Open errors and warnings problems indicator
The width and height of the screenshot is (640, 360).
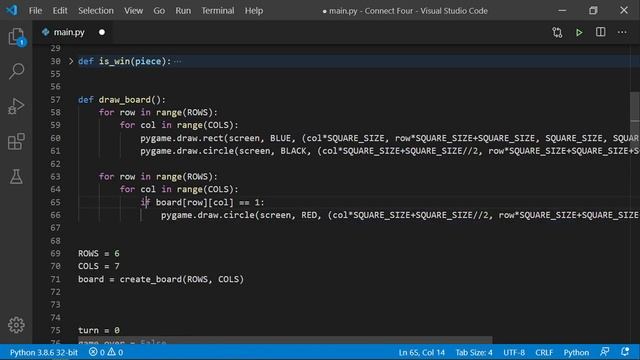click(x=106, y=352)
